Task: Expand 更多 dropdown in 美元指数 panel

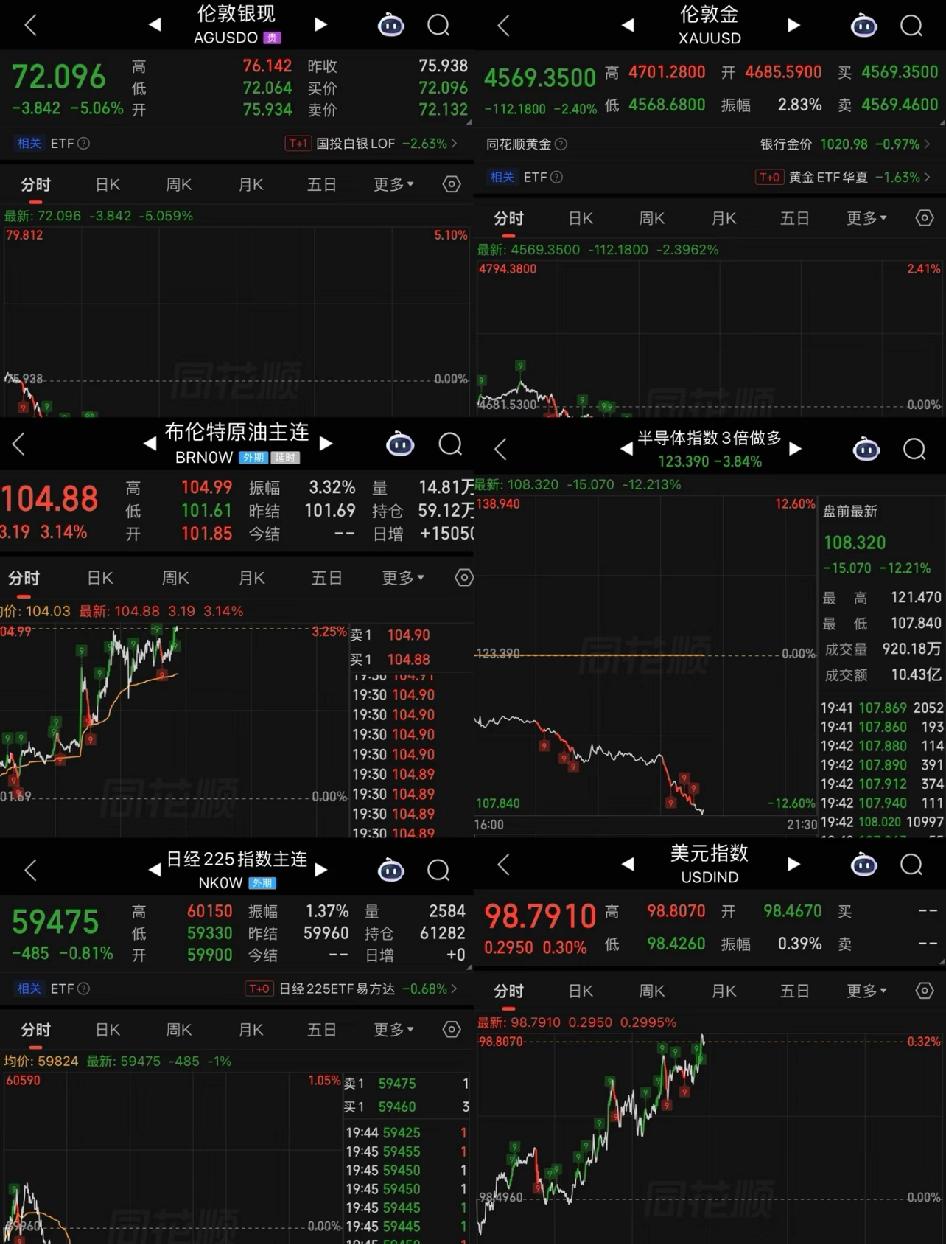Action: point(867,990)
